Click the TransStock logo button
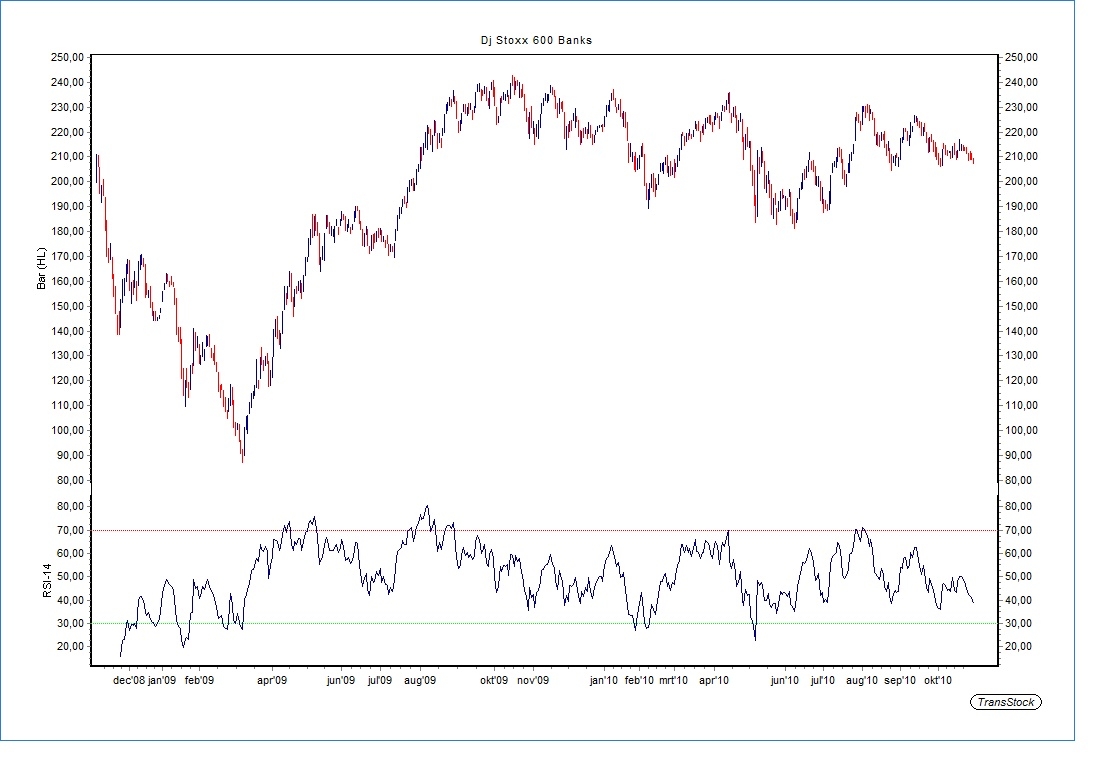The height and width of the screenshot is (761, 1095). coord(1006,702)
